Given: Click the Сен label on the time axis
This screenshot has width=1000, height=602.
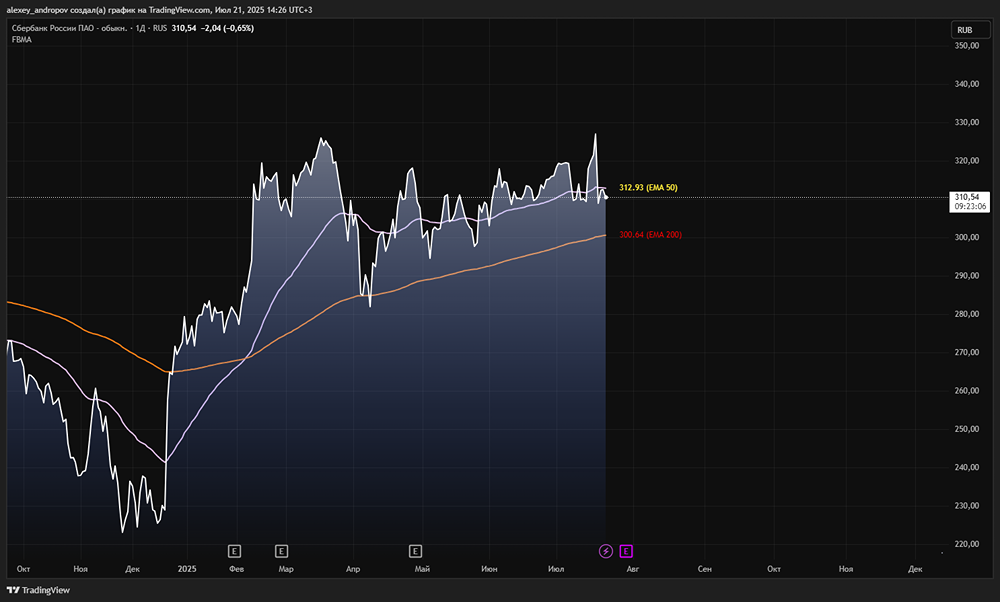Looking at the screenshot, I should (705, 569).
